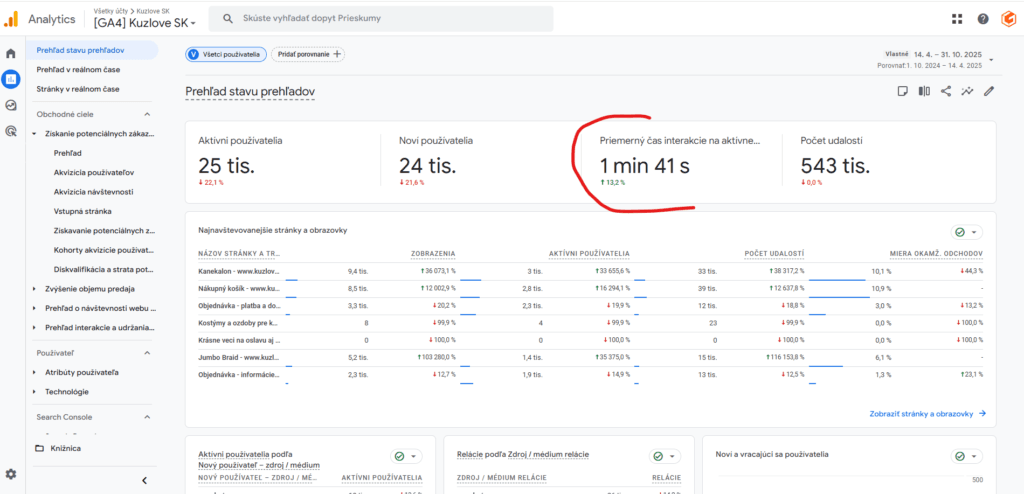Click the ZOBRAZENIA column header
This screenshot has height=494, width=1024.
coord(433,253)
